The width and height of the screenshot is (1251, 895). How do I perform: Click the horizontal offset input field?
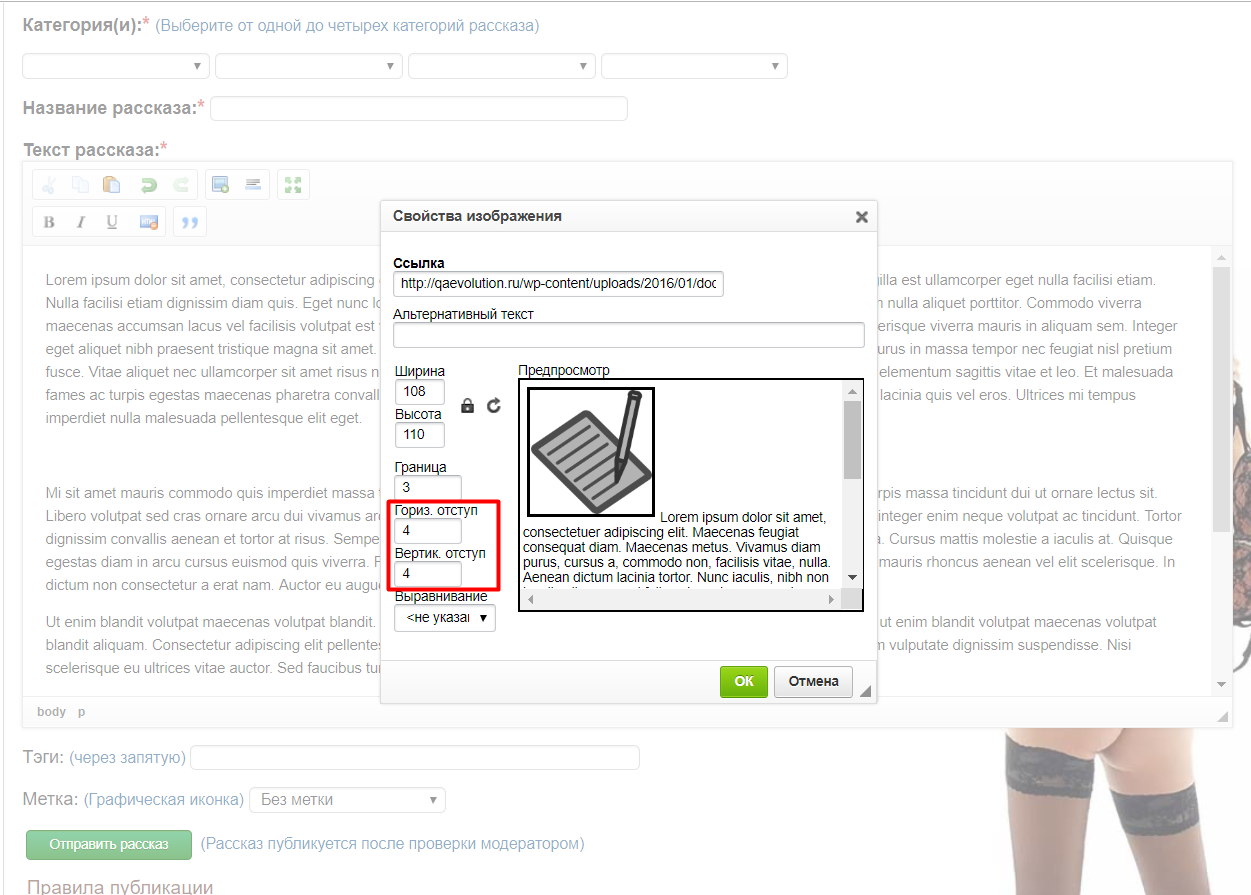428,532
